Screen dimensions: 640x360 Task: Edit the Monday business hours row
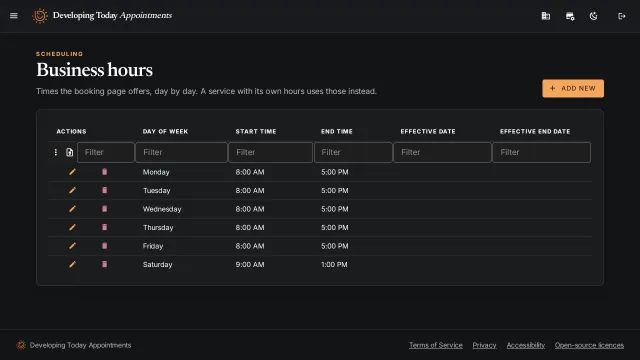(72, 172)
